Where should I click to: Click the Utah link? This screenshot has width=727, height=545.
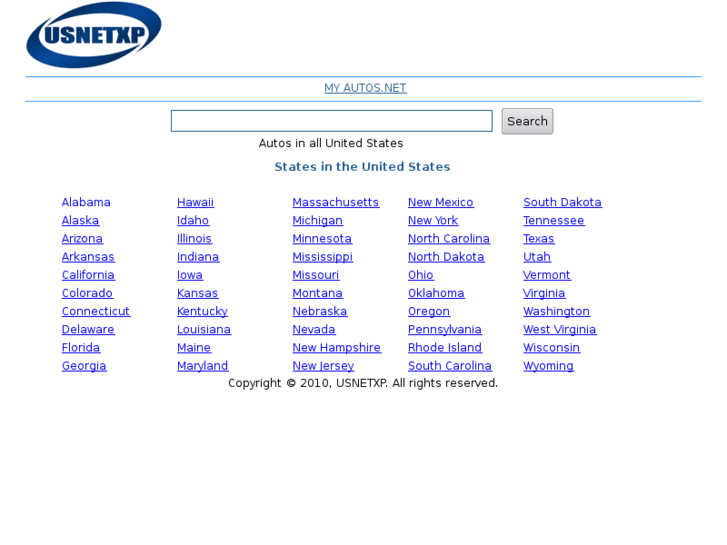[x=537, y=256]
